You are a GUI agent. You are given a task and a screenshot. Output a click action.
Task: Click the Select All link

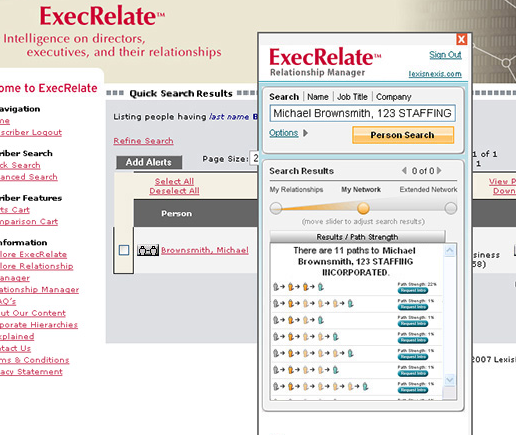point(174,181)
